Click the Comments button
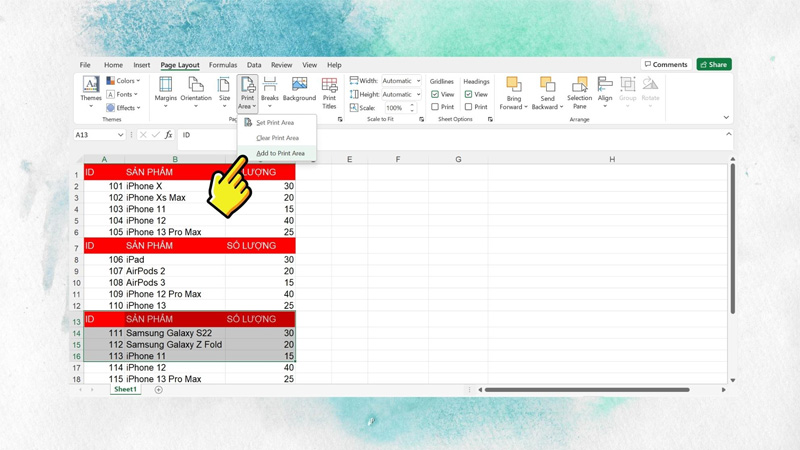 click(666, 64)
